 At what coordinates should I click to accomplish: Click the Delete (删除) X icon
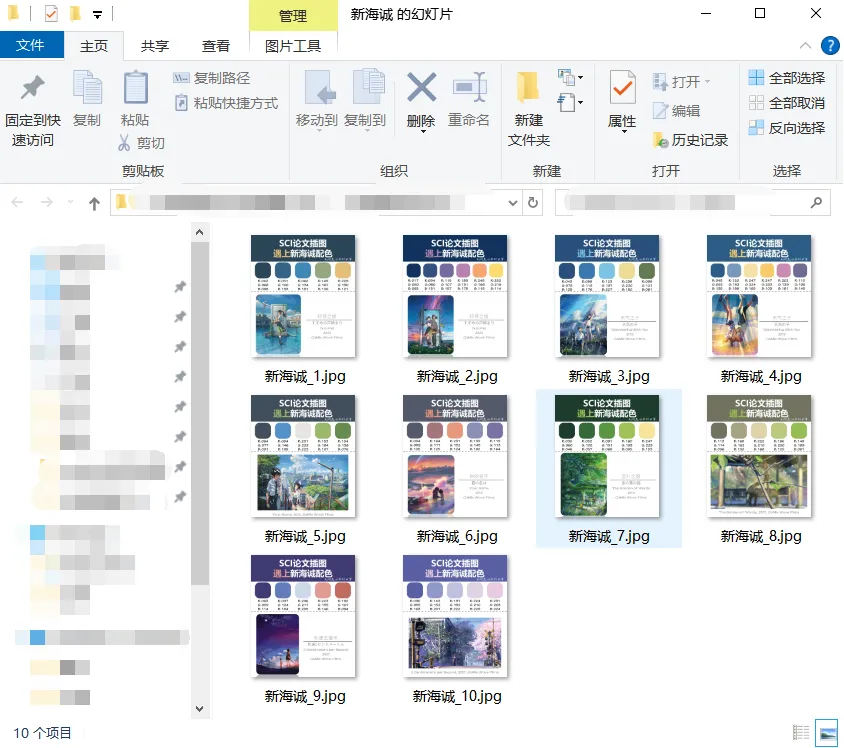coord(421,87)
